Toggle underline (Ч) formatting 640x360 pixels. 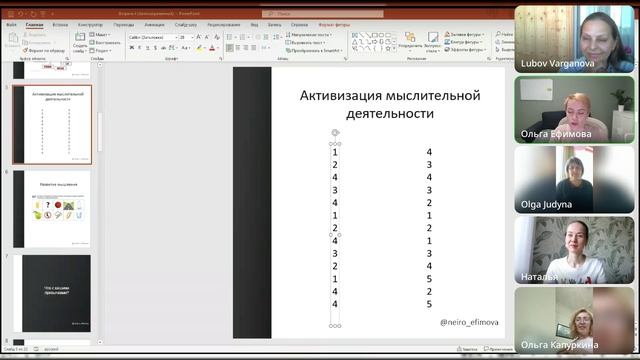click(x=147, y=48)
